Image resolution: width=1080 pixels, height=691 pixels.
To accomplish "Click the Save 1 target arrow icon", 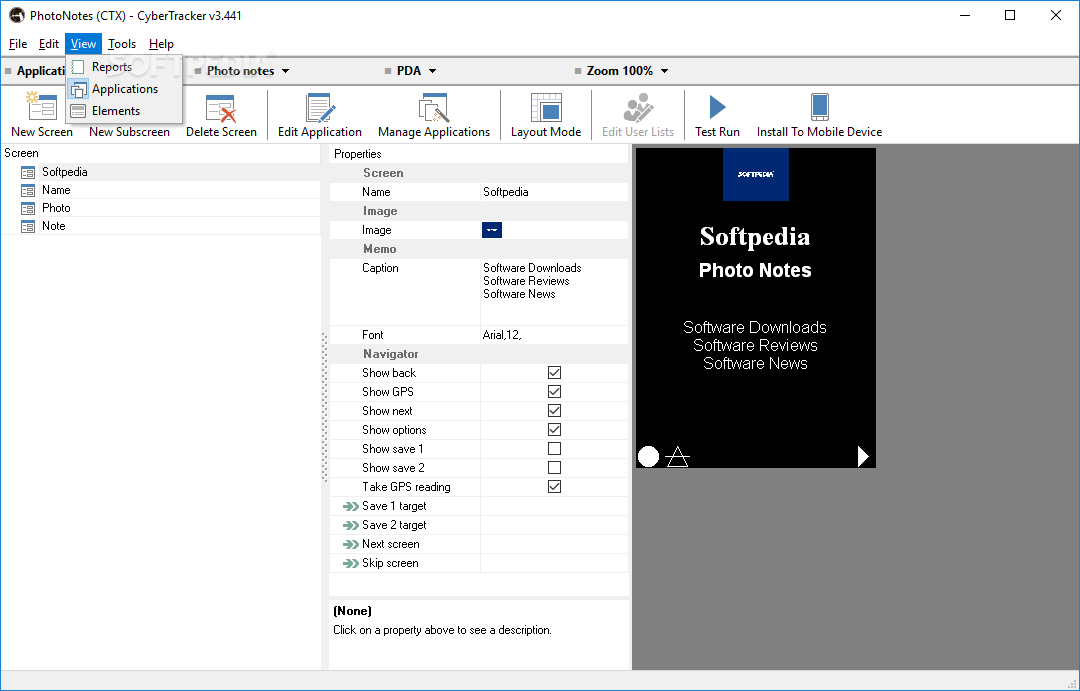I will 351,506.
